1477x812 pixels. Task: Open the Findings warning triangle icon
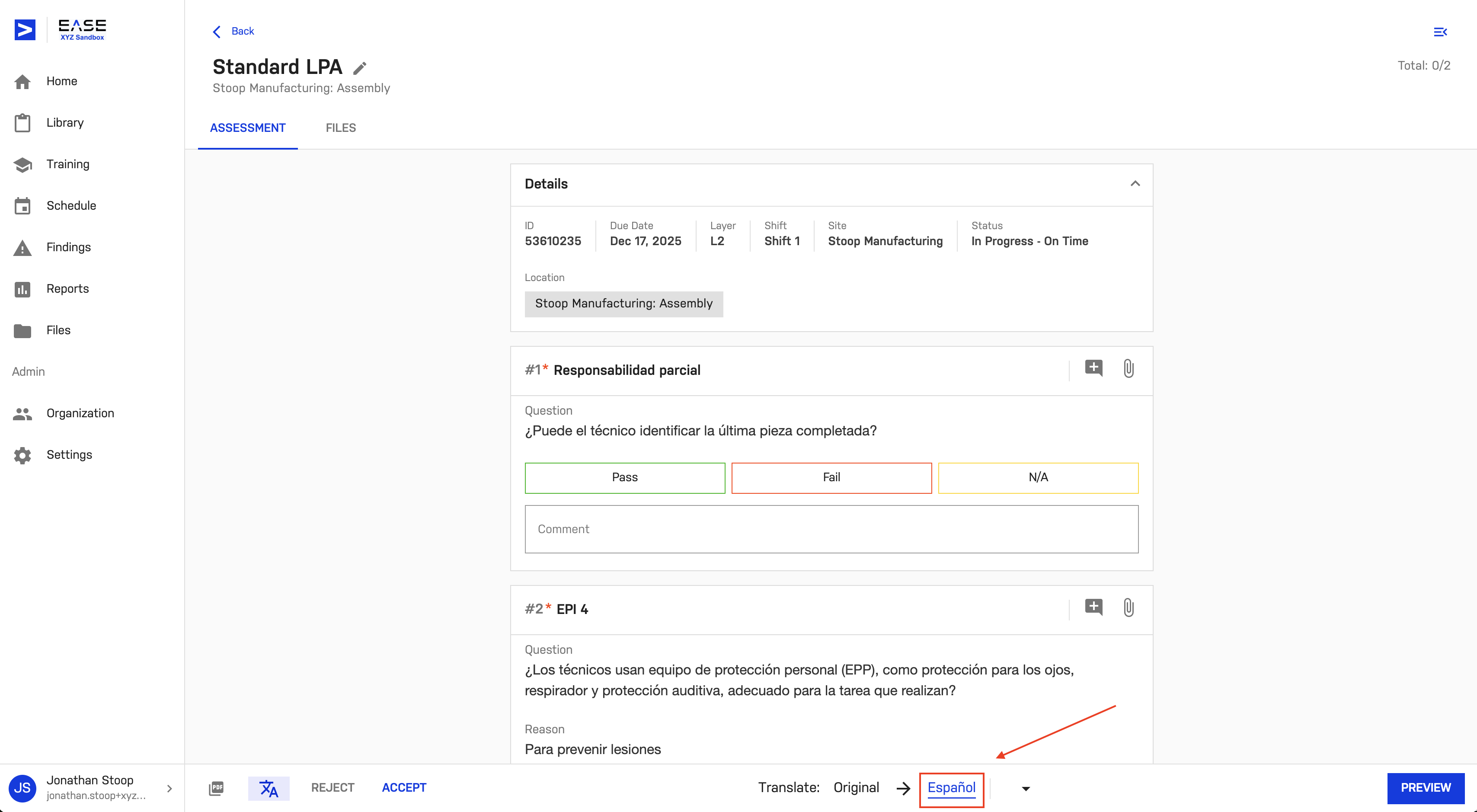click(22, 248)
